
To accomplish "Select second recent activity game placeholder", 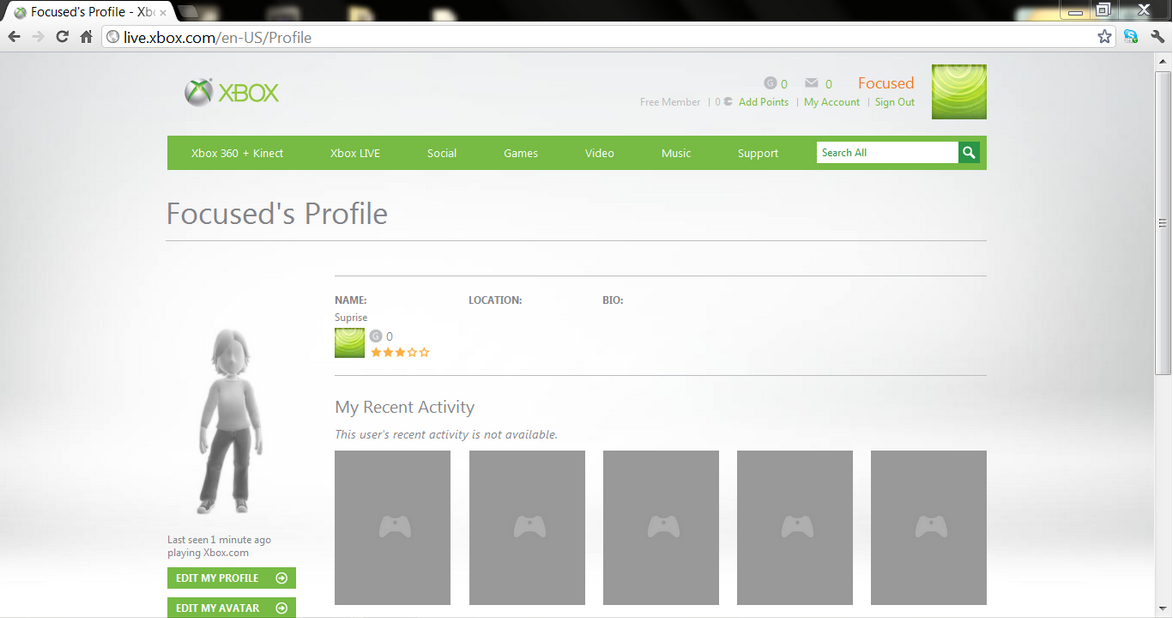I will coord(527,527).
